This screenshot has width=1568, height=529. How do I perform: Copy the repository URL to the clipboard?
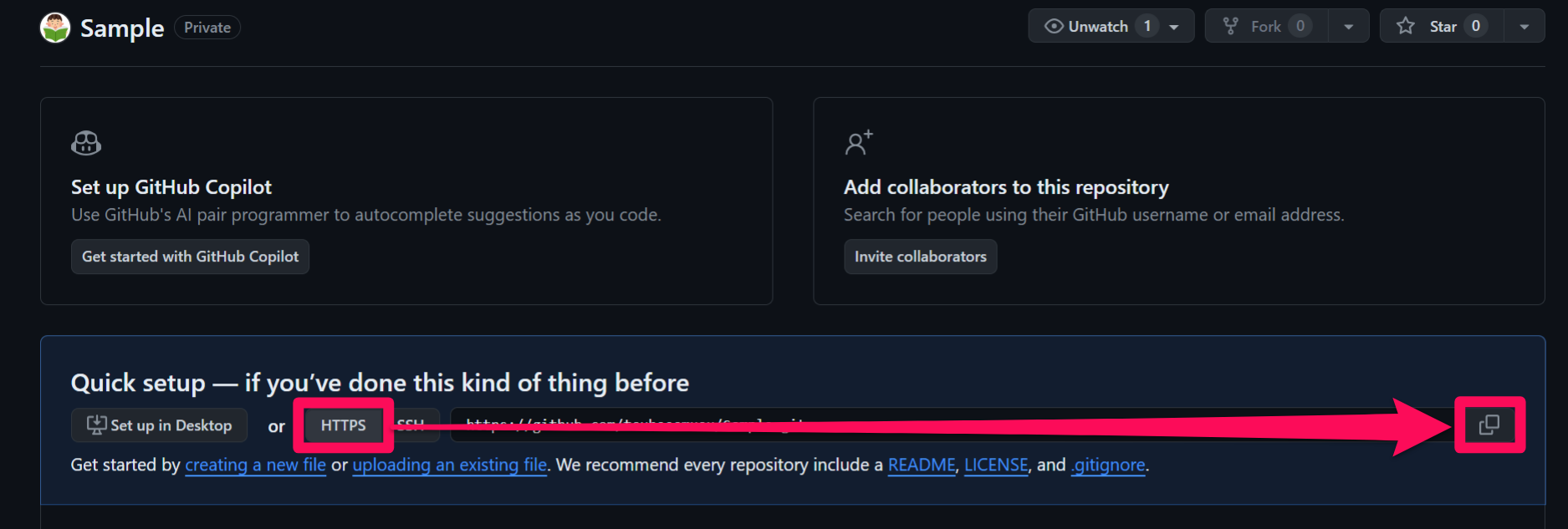[1489, 425]
